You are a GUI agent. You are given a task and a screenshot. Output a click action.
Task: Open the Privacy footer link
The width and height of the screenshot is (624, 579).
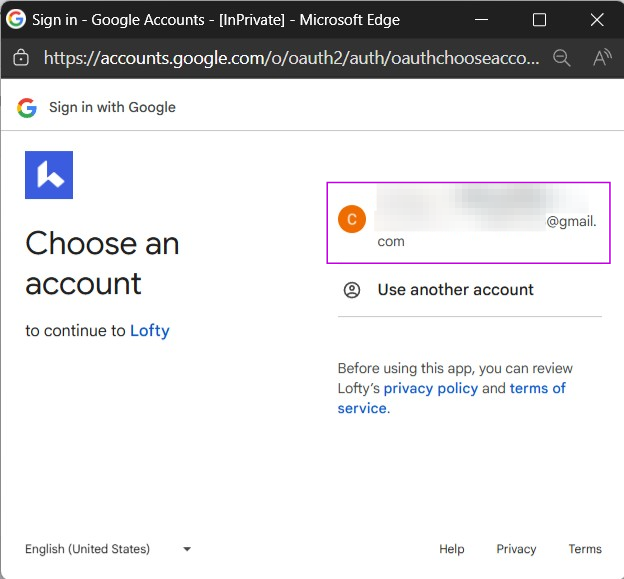[x=516, y=549]
